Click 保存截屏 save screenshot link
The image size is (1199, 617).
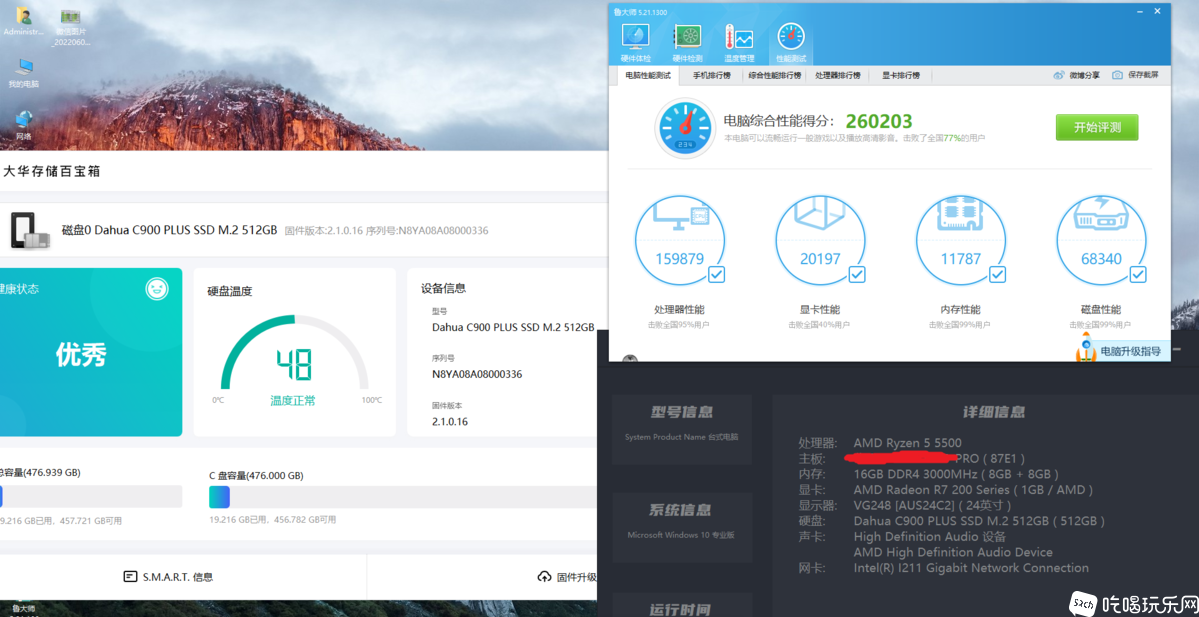(1136, 75)
